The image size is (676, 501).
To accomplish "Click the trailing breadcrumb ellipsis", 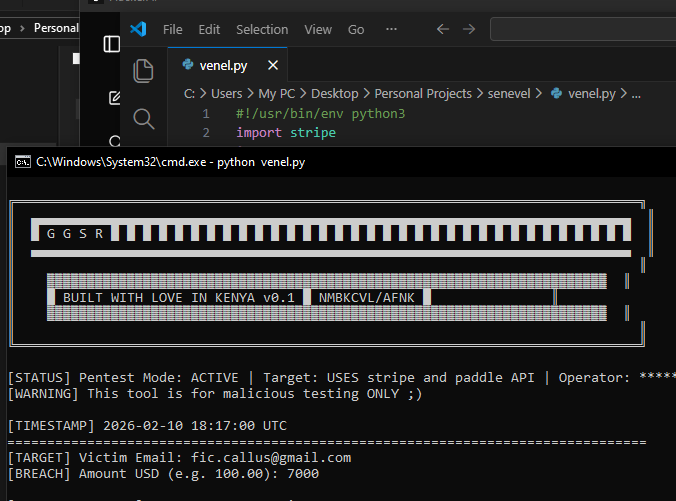I will 636,94.
